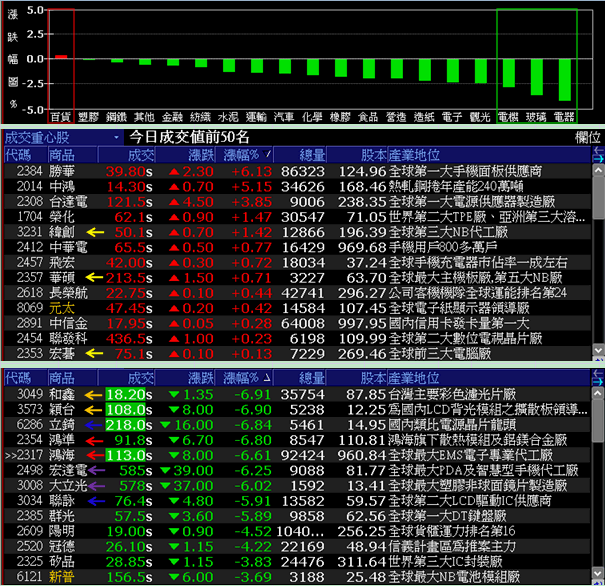This screenshot has height=586, width=605.
Task: Click red arrow signal beside 鴻準
Action: pos(94,440)
